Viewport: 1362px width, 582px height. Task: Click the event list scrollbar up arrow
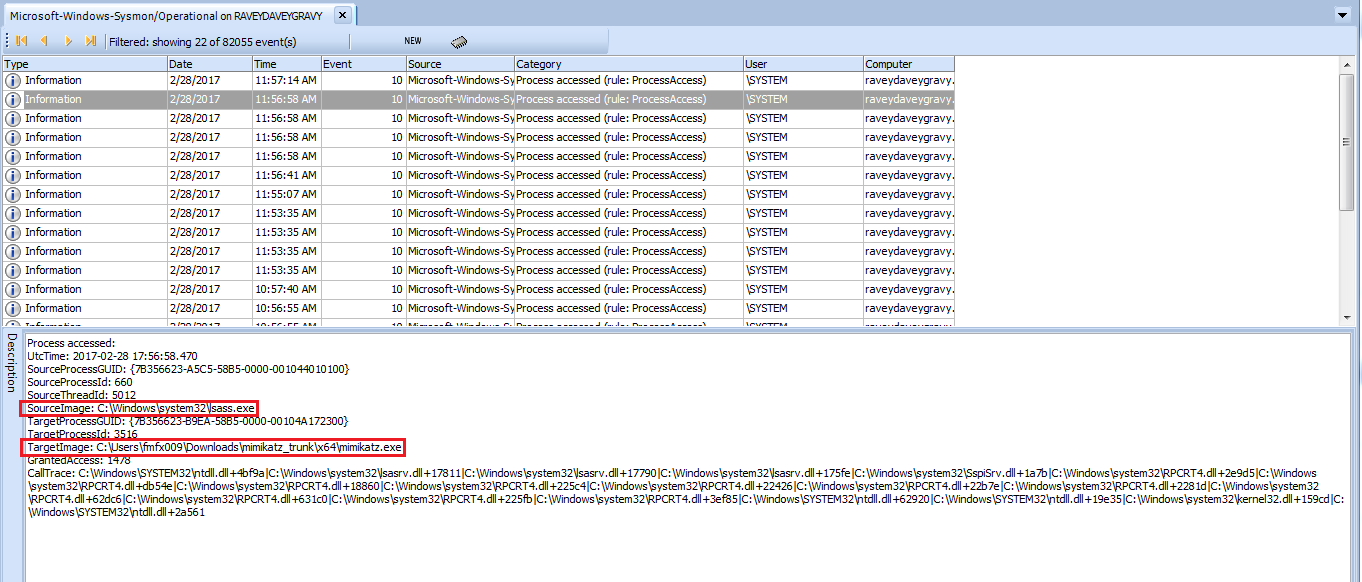tap(1347, 64)
